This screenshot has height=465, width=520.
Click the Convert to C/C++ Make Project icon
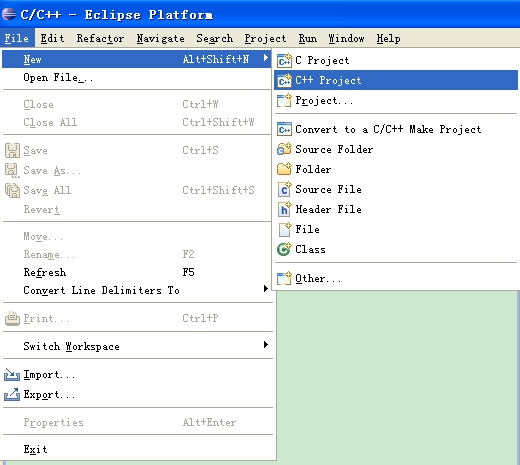pyautogui.click(x=284, y=129)
